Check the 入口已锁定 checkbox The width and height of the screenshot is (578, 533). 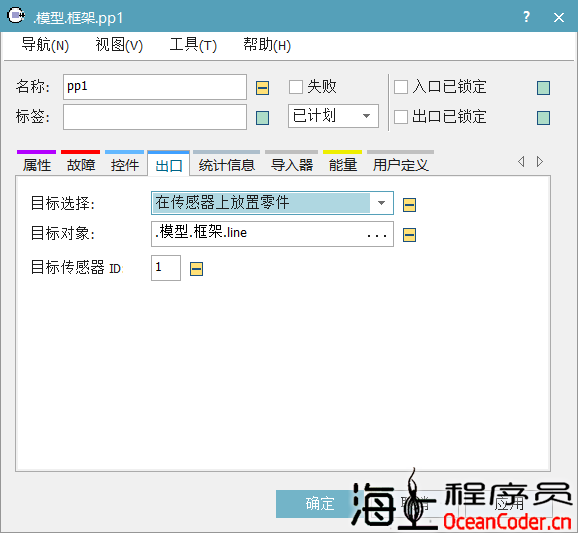pos(401,87)
